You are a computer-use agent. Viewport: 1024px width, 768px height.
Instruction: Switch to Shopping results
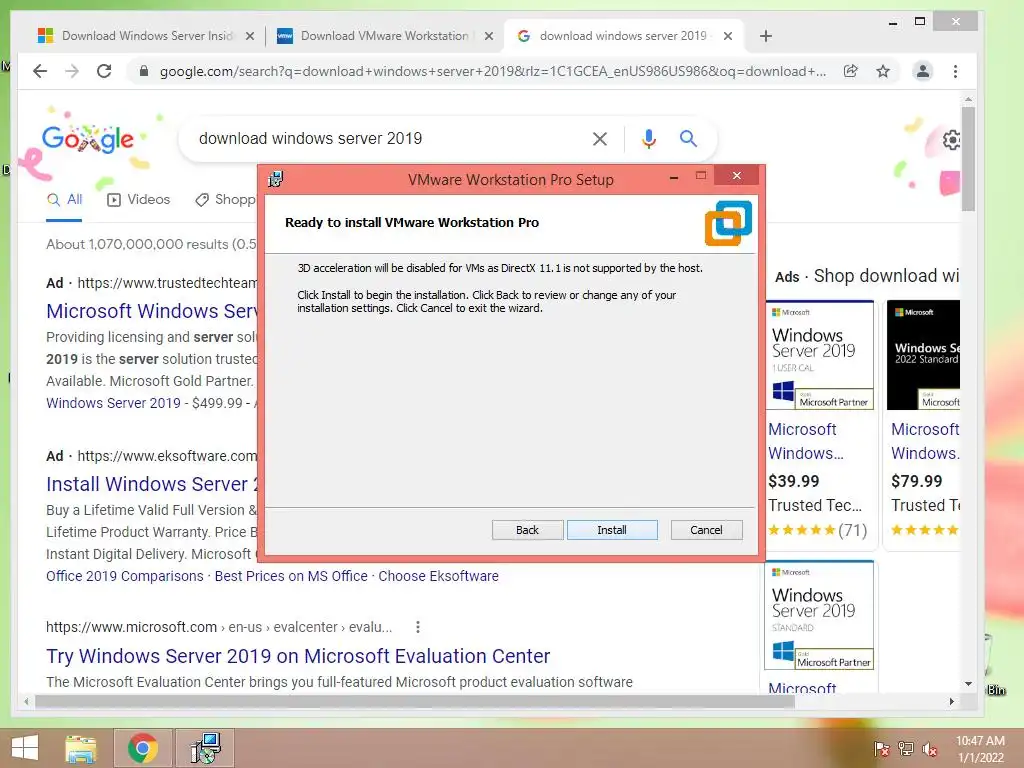coord(226,200)
